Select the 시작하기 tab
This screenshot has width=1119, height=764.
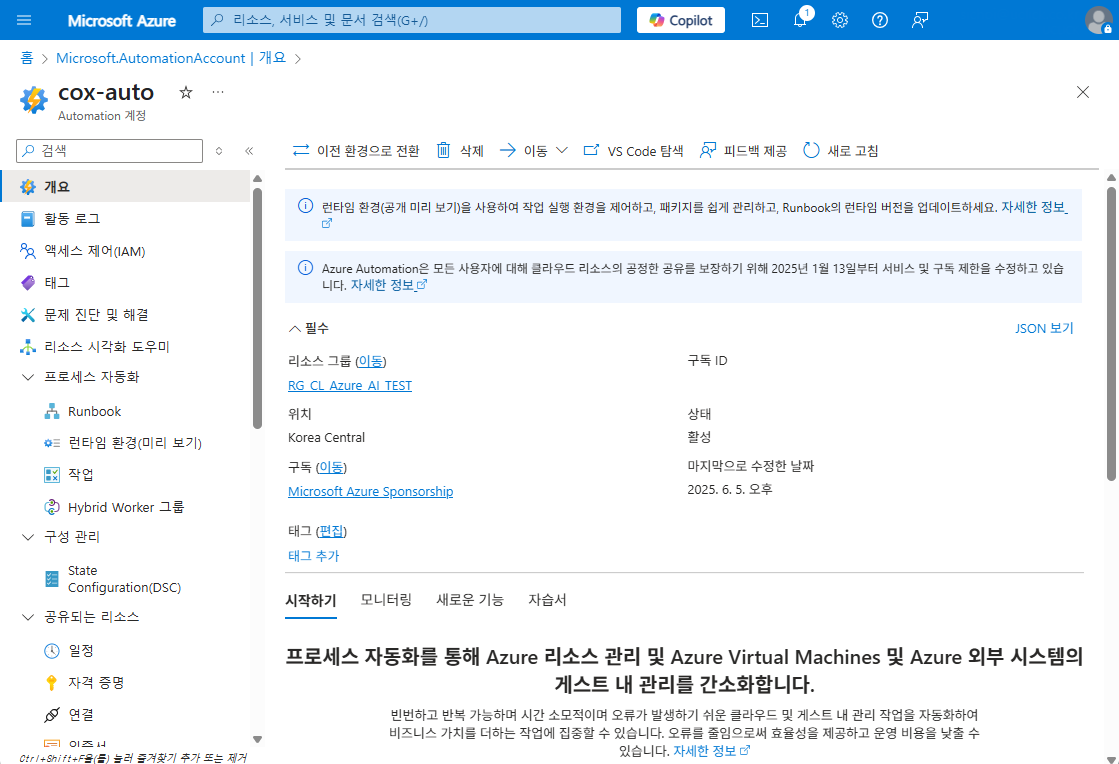(x=310, y=601)
